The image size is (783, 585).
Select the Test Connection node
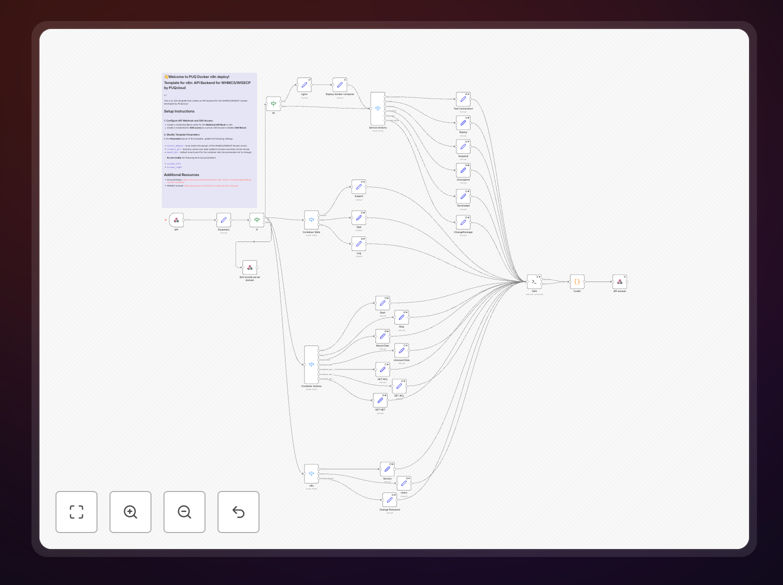tap(463, 99)
